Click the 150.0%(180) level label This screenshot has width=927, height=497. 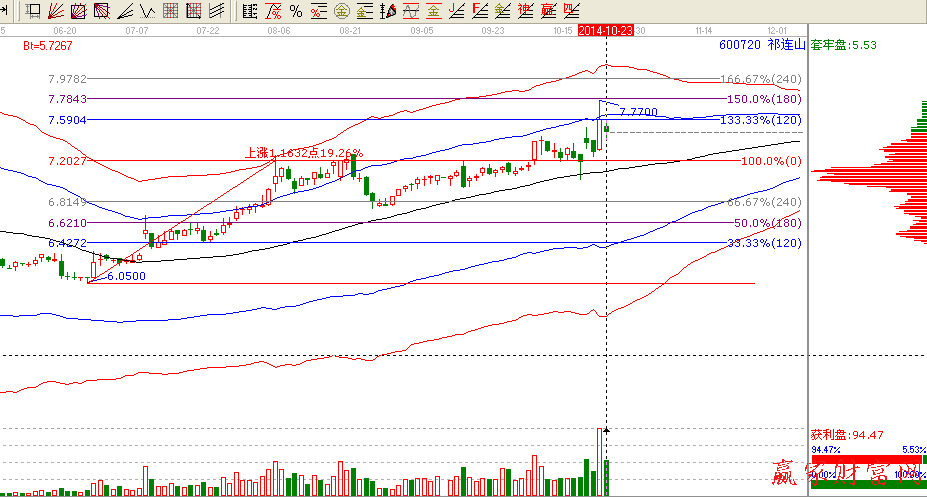[764, 99]
